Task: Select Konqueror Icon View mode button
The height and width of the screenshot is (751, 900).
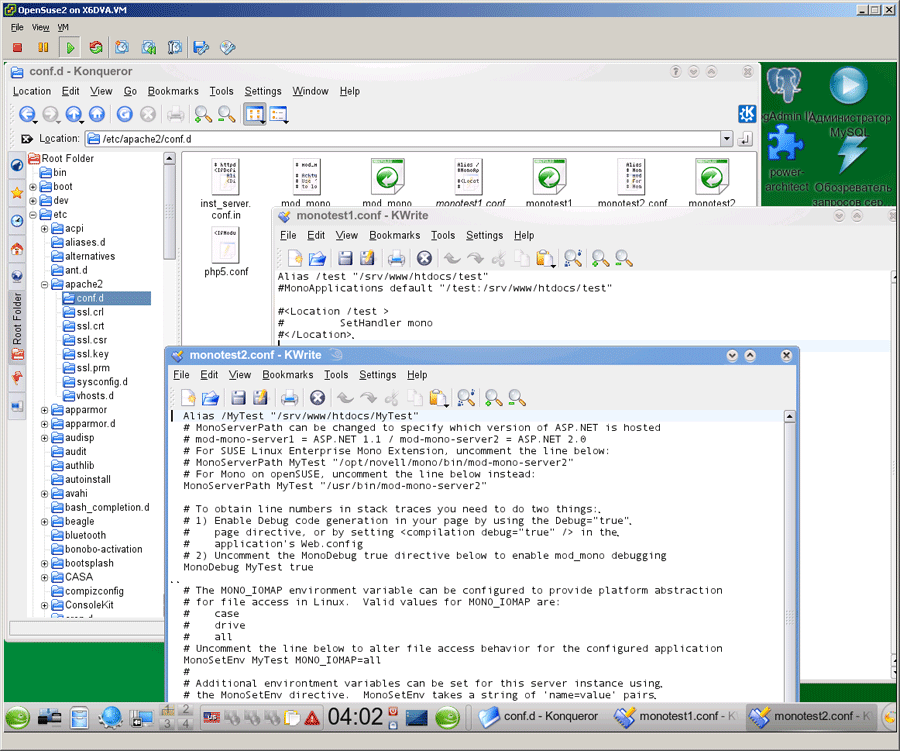Action: (x=254, y=114)
